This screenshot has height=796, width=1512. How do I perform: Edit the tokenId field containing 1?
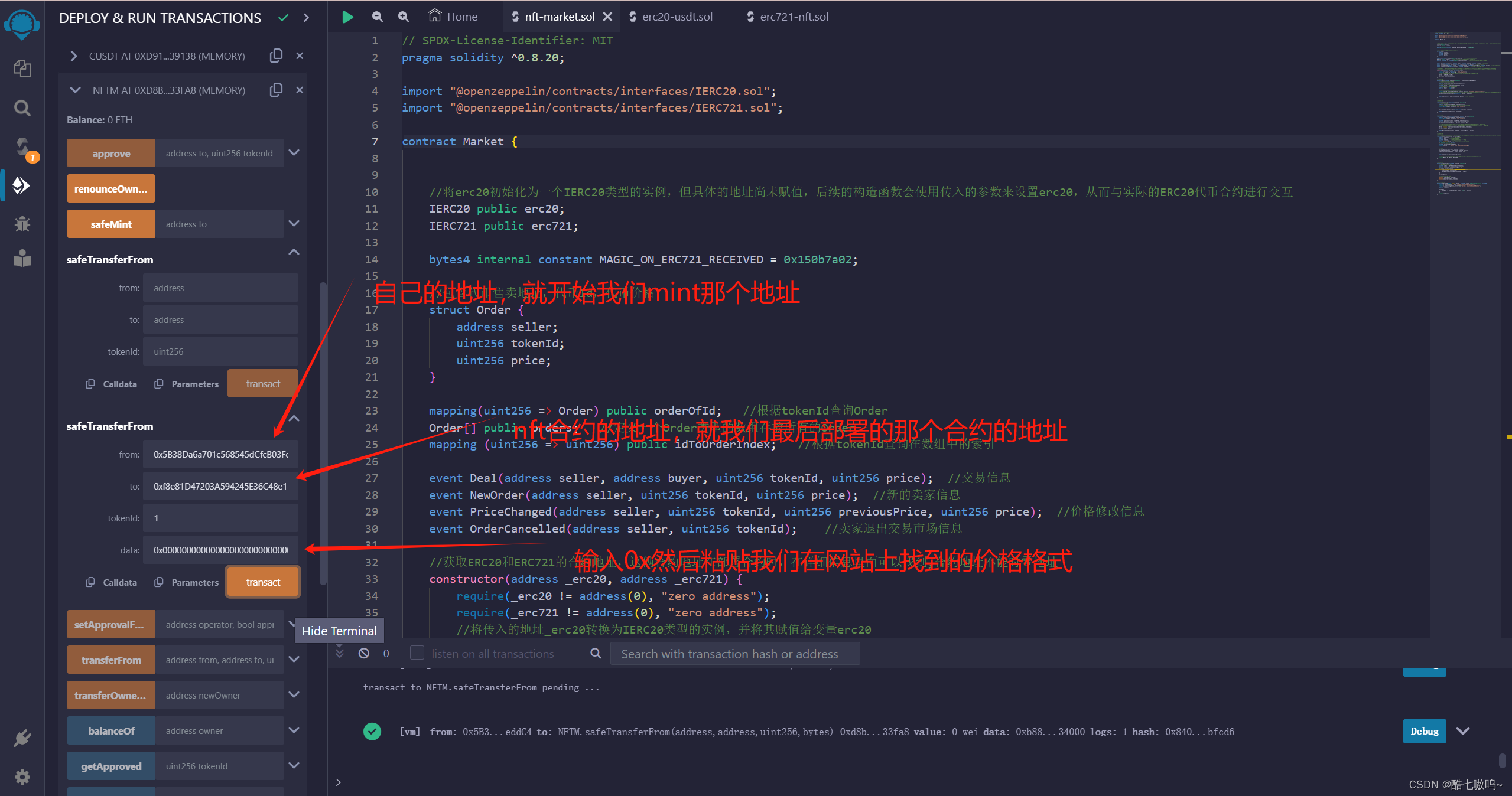221,518
